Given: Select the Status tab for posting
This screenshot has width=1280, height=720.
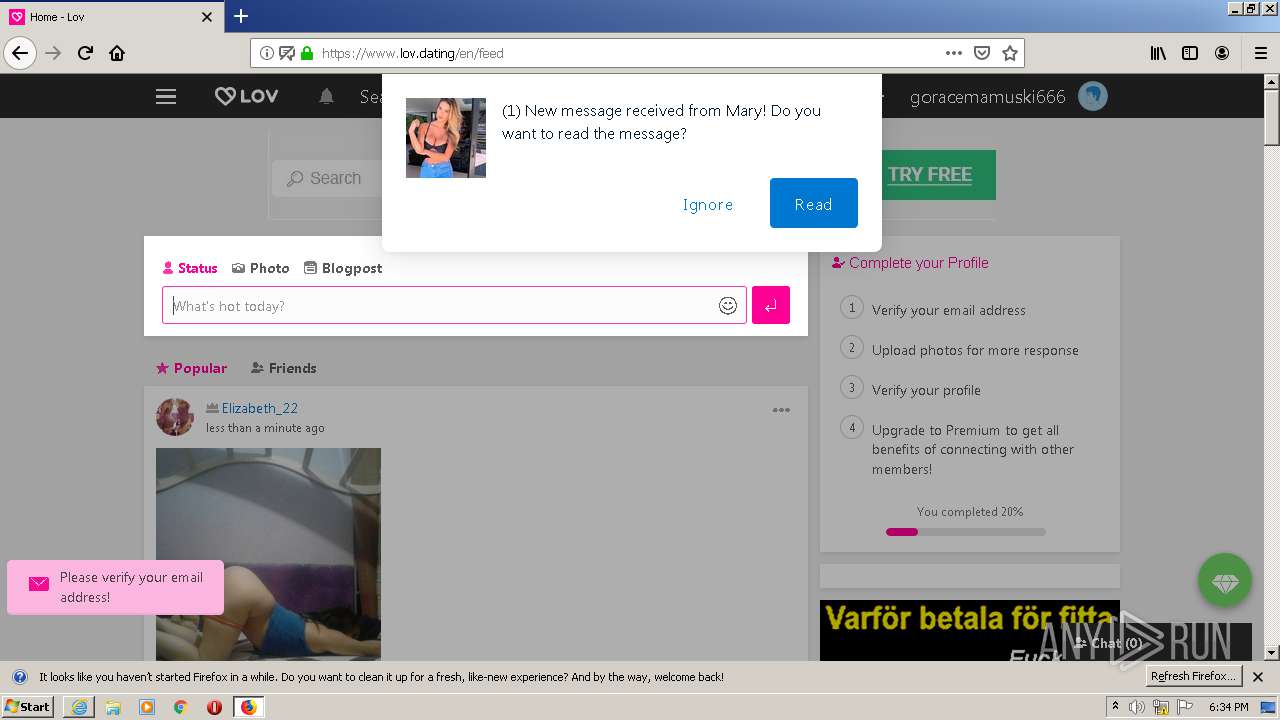Looking at the screenshot, I should click(x=190, y=268).
